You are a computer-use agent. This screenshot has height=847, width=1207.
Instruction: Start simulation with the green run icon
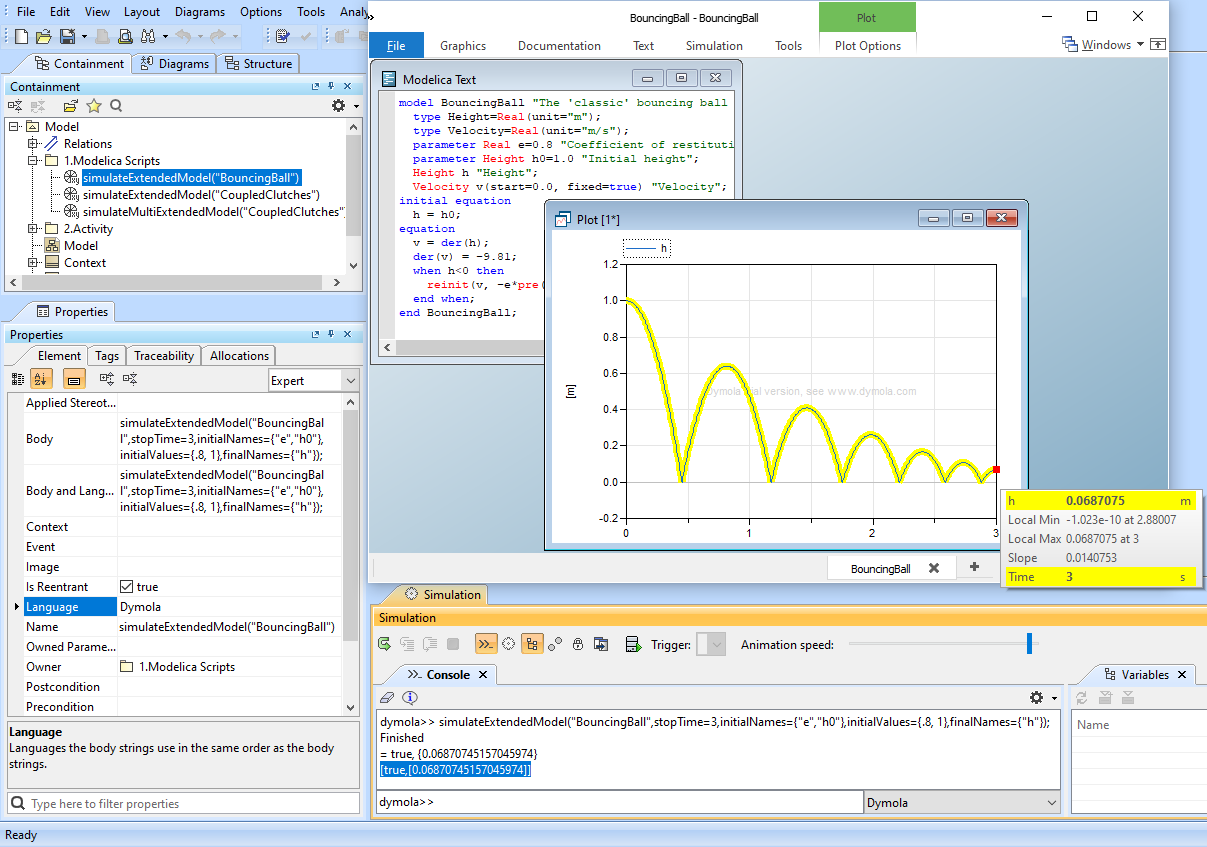pyautogui.click(x=384, y=644)
